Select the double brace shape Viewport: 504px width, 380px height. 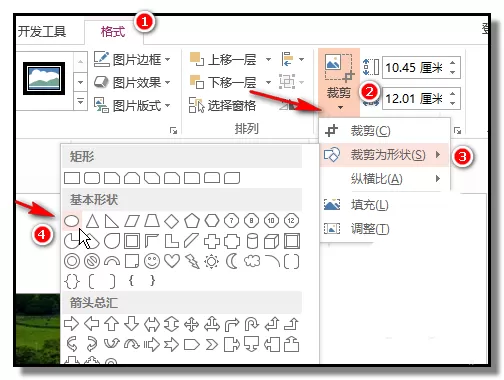(x=72, y=281)
